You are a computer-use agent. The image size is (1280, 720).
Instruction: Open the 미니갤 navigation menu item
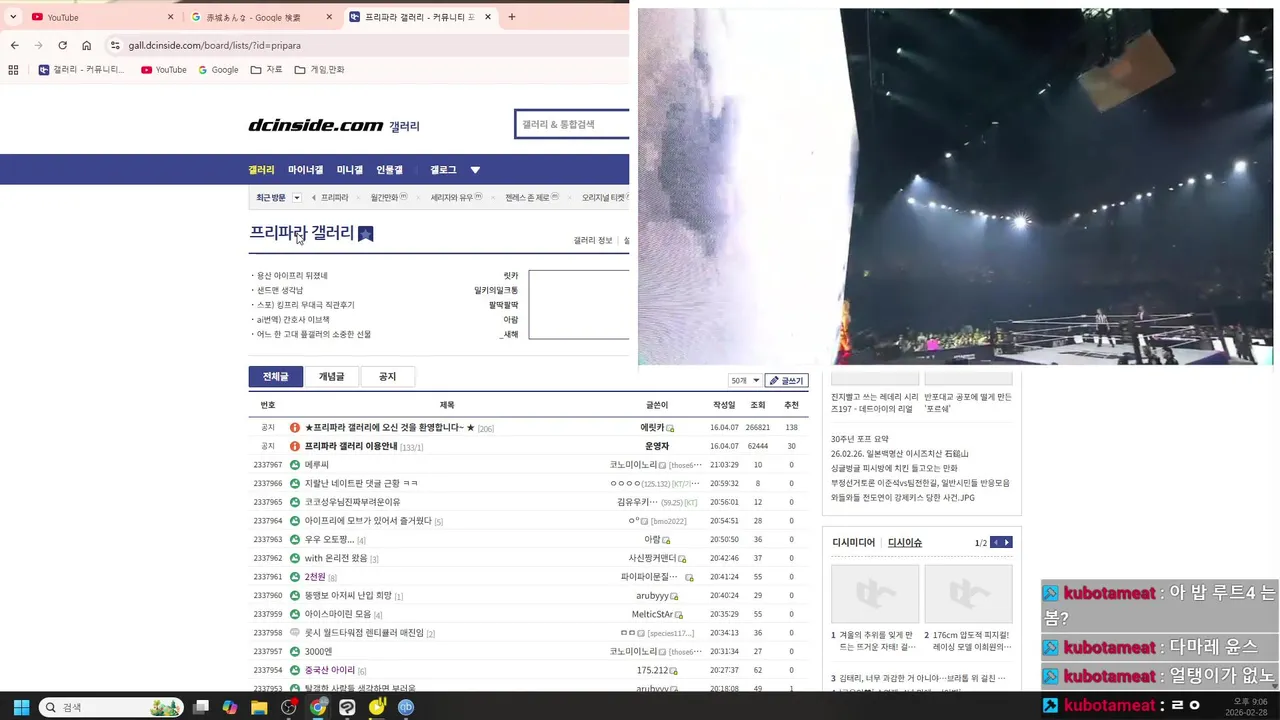(x=350, y=170)
